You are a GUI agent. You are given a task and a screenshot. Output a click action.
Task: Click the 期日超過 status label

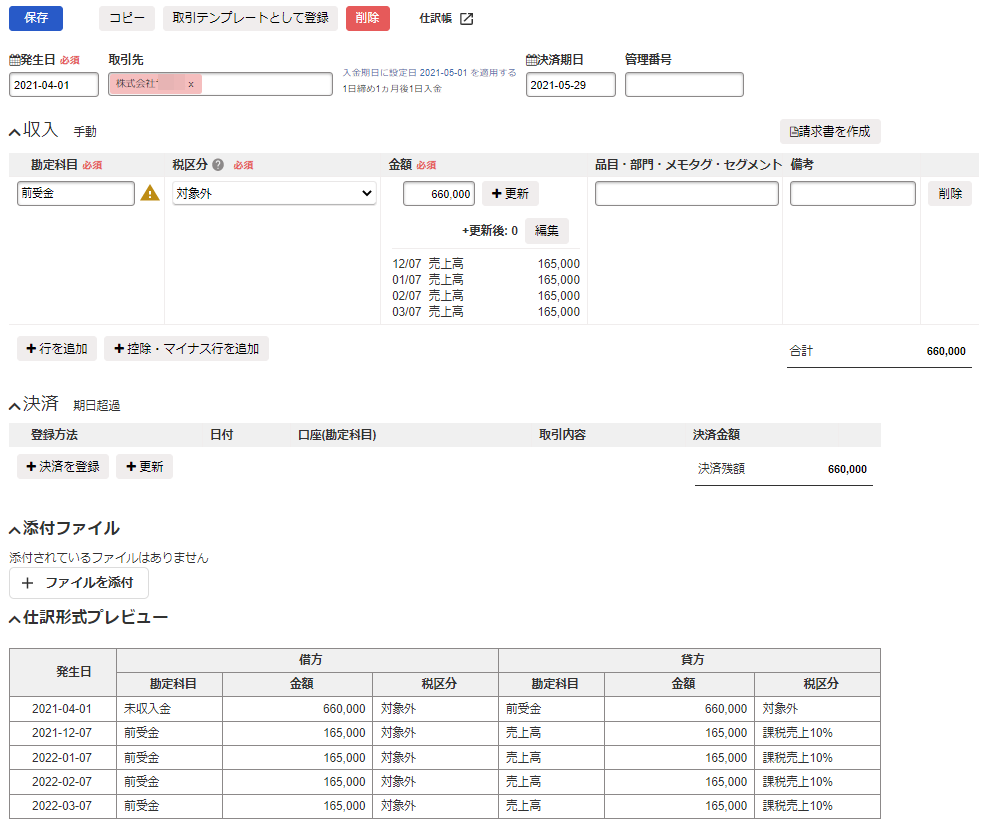click(x=97, y=405)
